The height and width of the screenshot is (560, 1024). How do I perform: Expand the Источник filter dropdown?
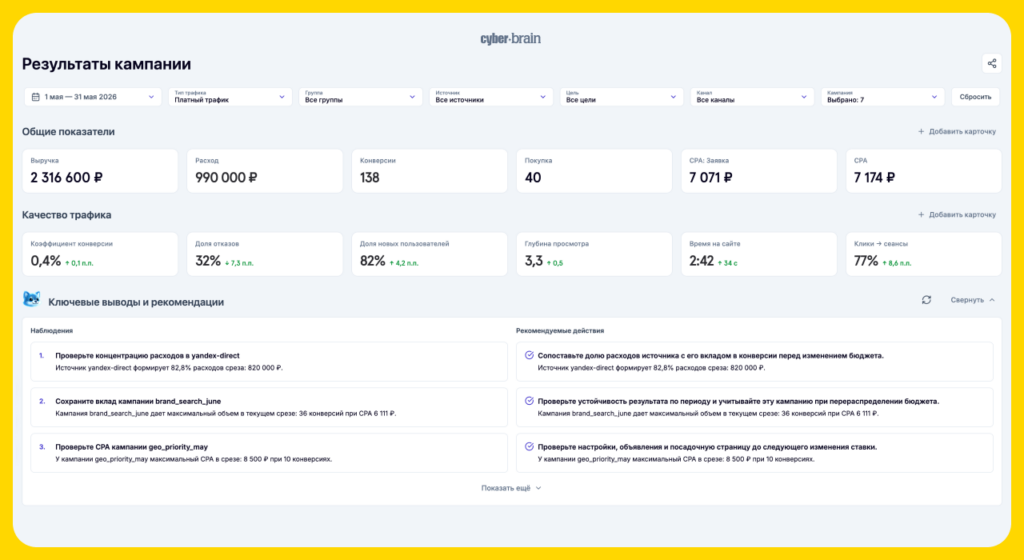491,97
